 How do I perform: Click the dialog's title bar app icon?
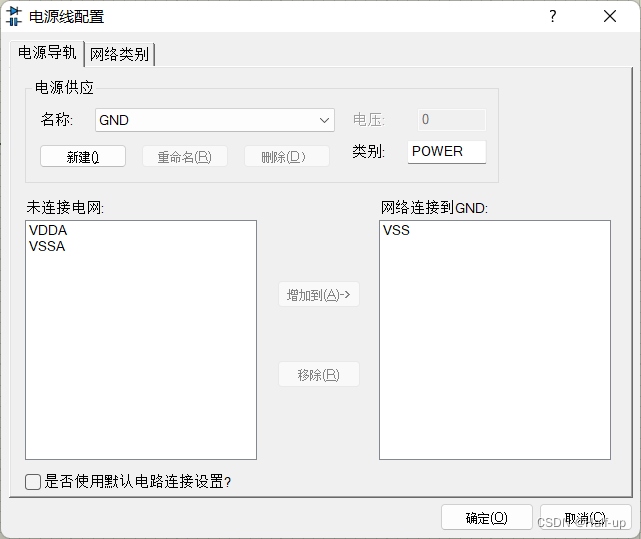13,16
